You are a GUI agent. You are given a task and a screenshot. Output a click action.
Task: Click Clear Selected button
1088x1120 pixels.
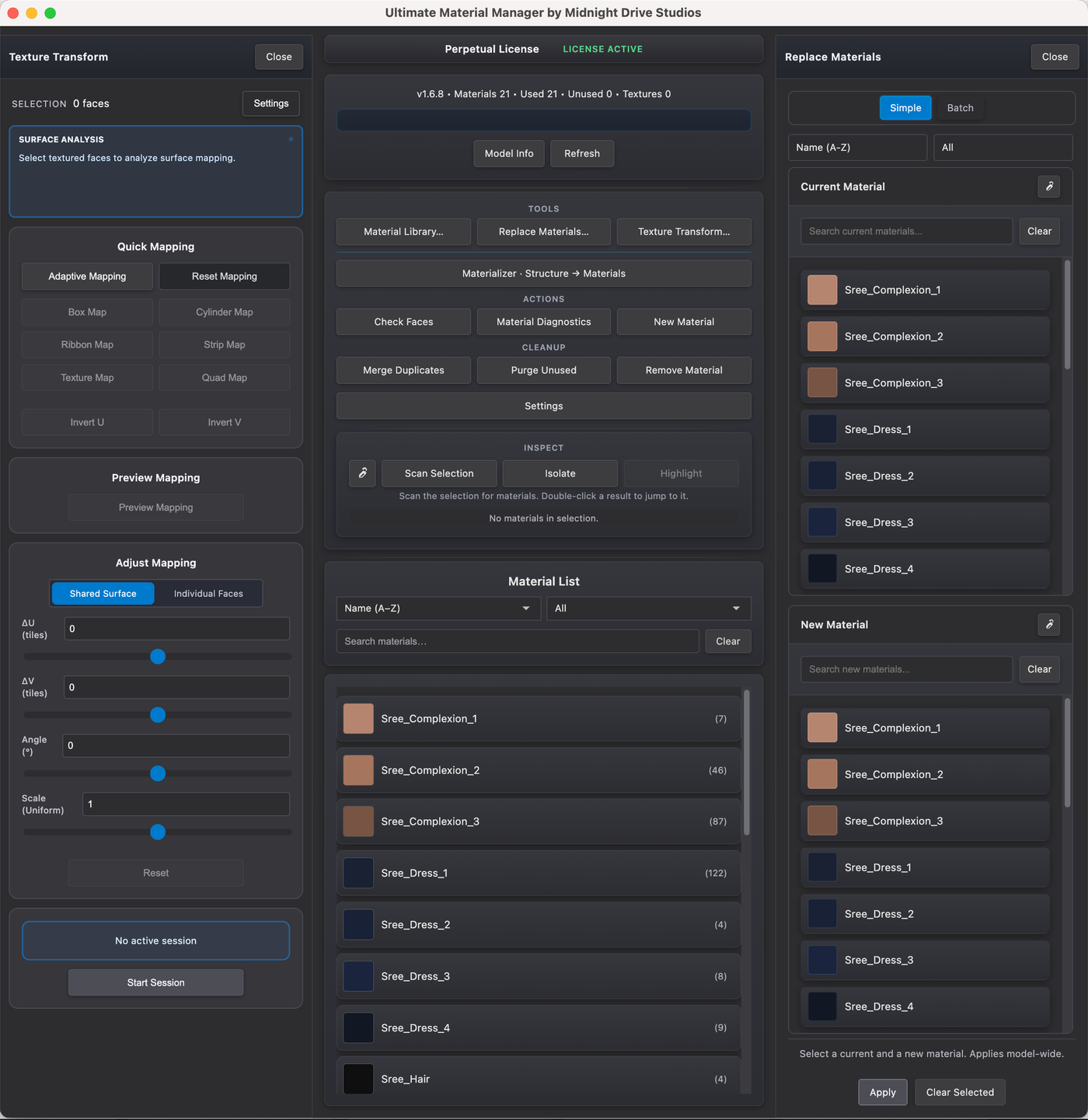[x=960, y=1092]
